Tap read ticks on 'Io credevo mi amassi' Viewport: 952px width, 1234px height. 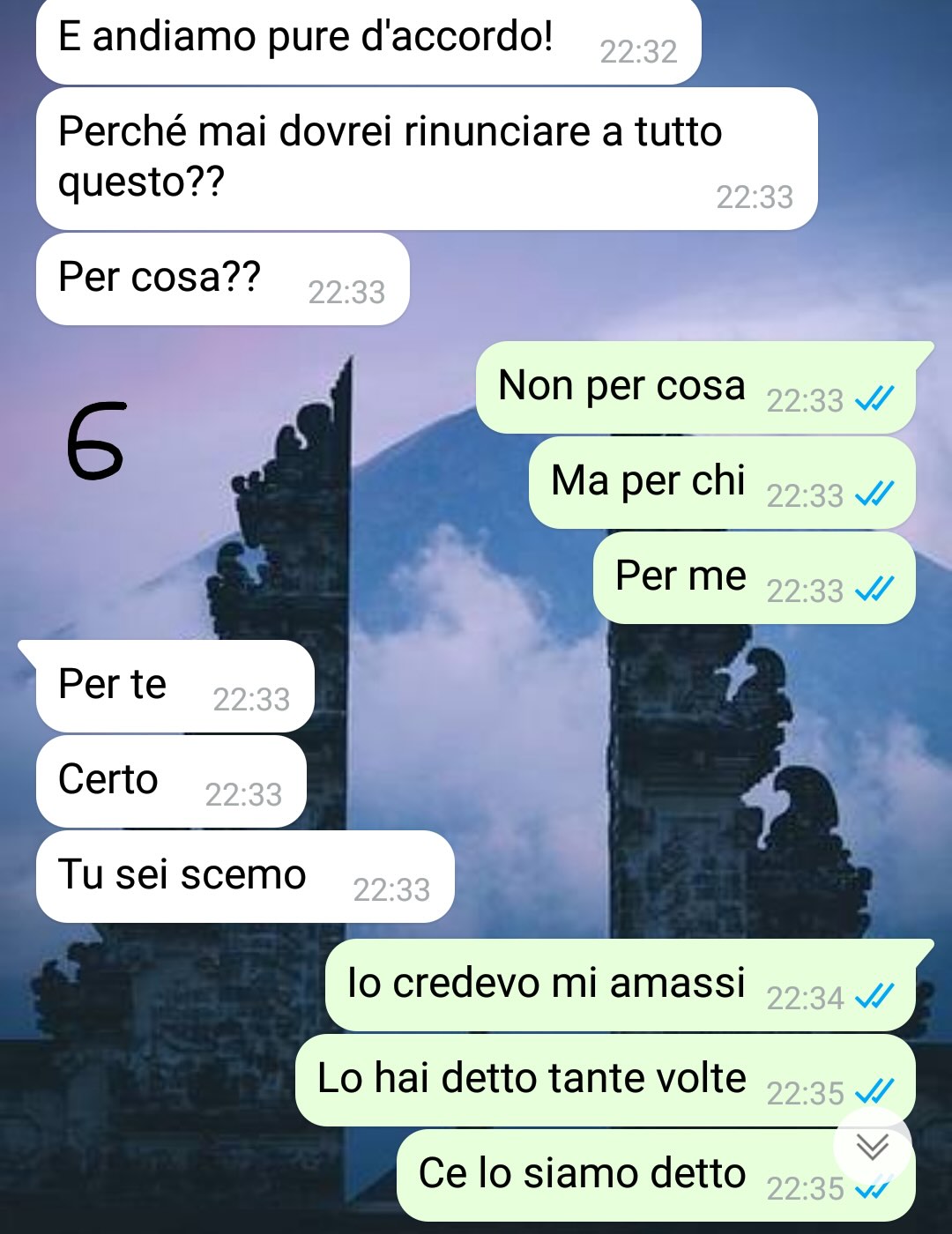[x=874, y=997]
